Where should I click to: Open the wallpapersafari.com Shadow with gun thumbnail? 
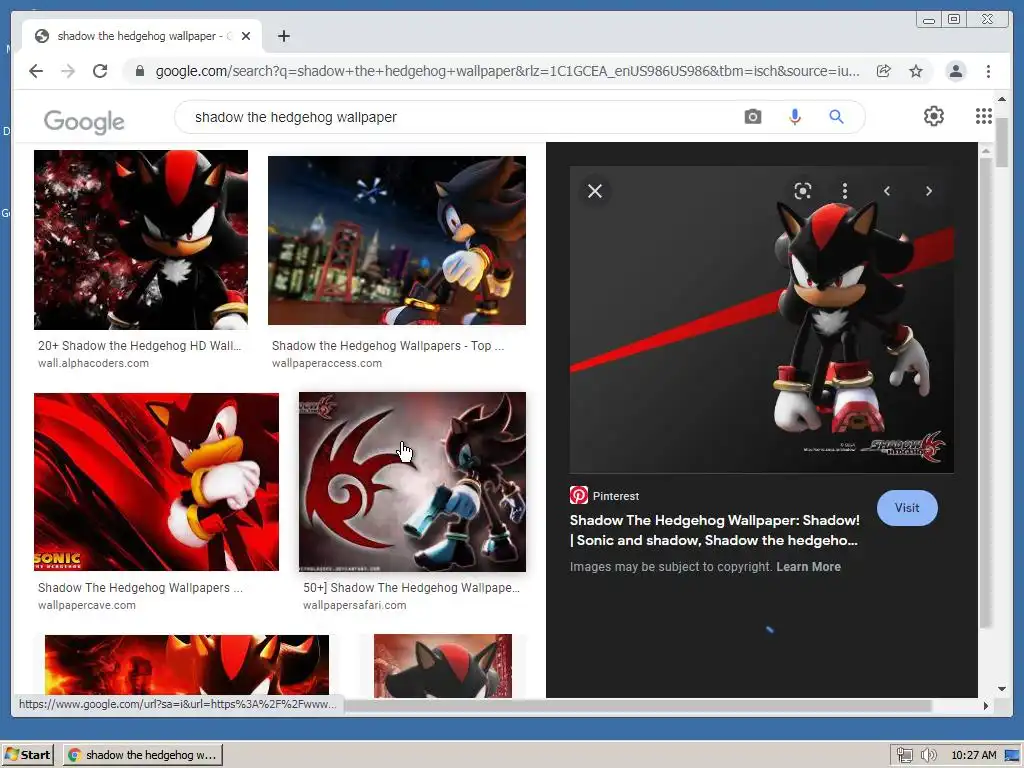pos(412,482)
